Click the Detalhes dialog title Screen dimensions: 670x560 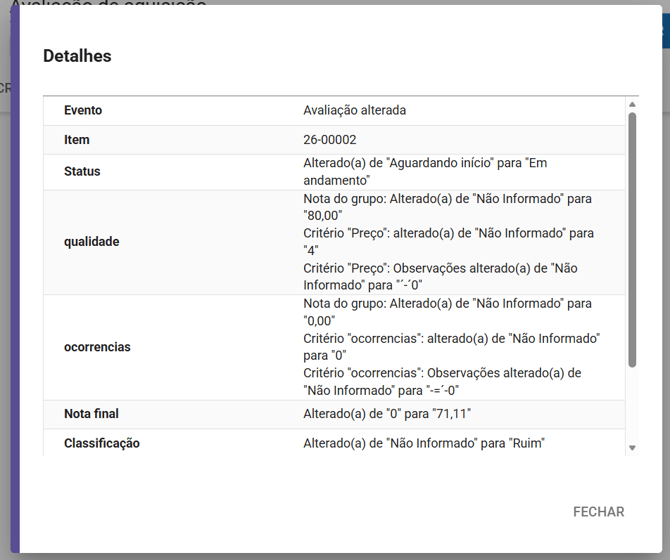[77, 56]
